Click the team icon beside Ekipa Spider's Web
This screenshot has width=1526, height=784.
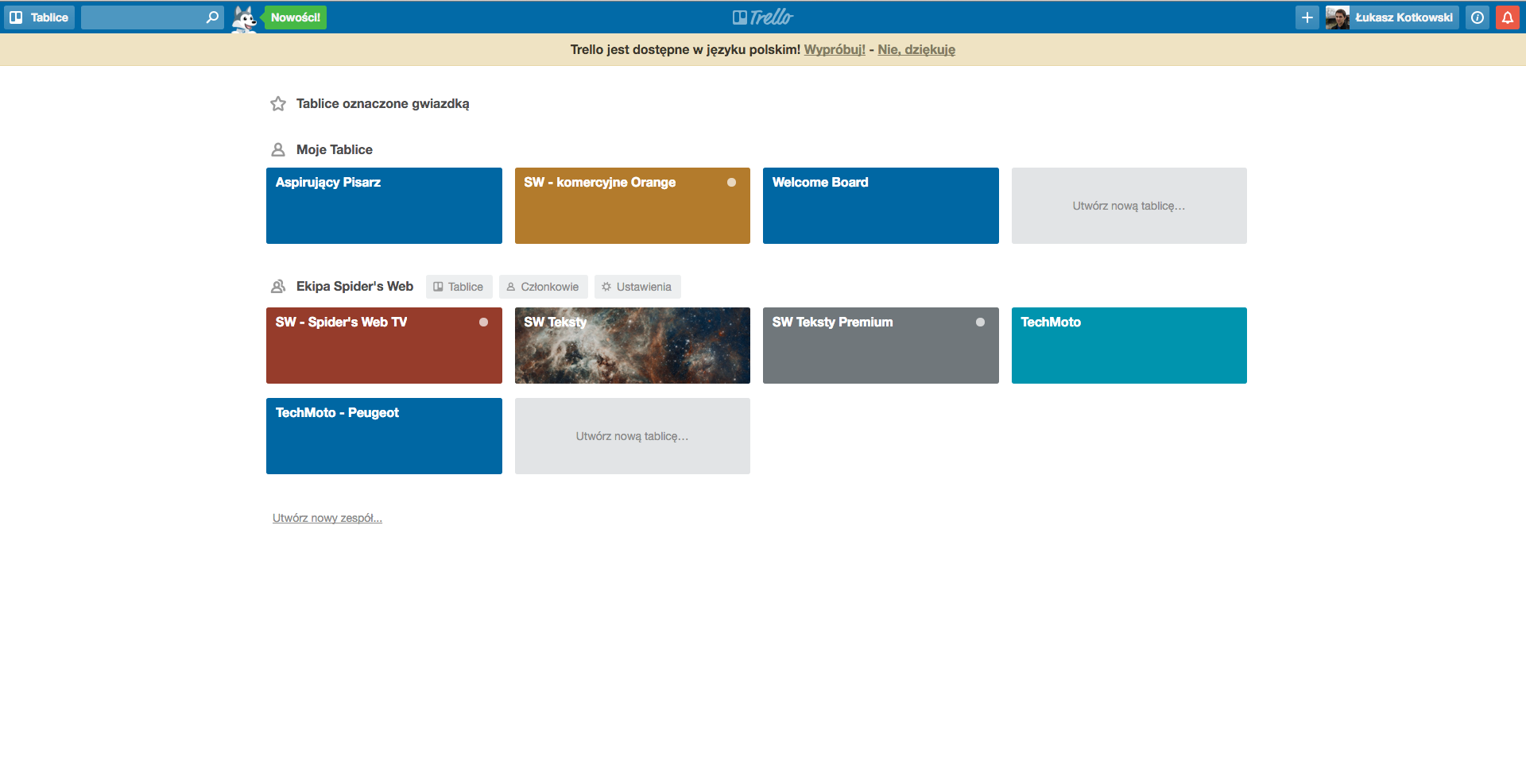(278, 286)
